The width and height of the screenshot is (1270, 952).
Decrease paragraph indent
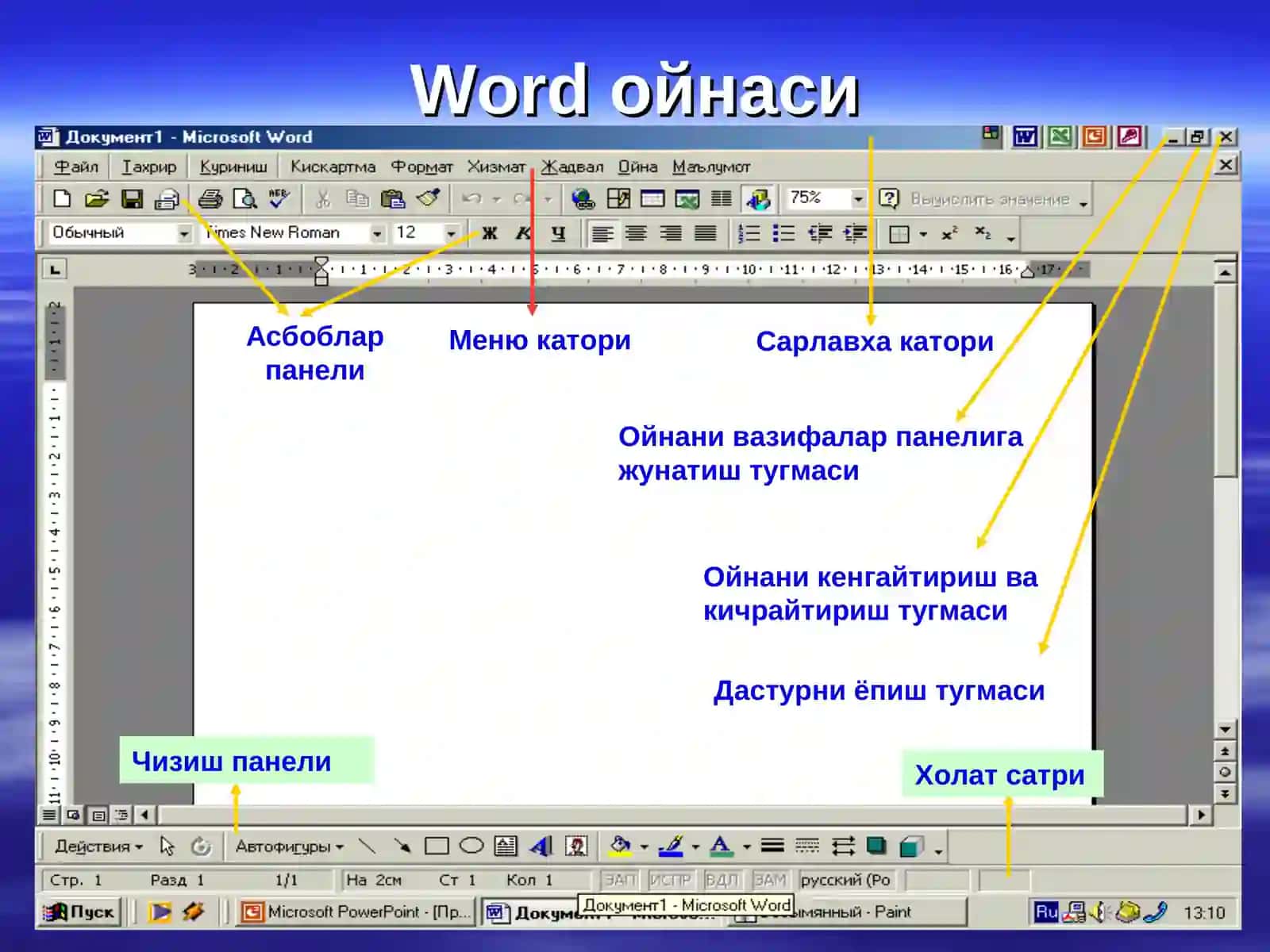point(819,233)
